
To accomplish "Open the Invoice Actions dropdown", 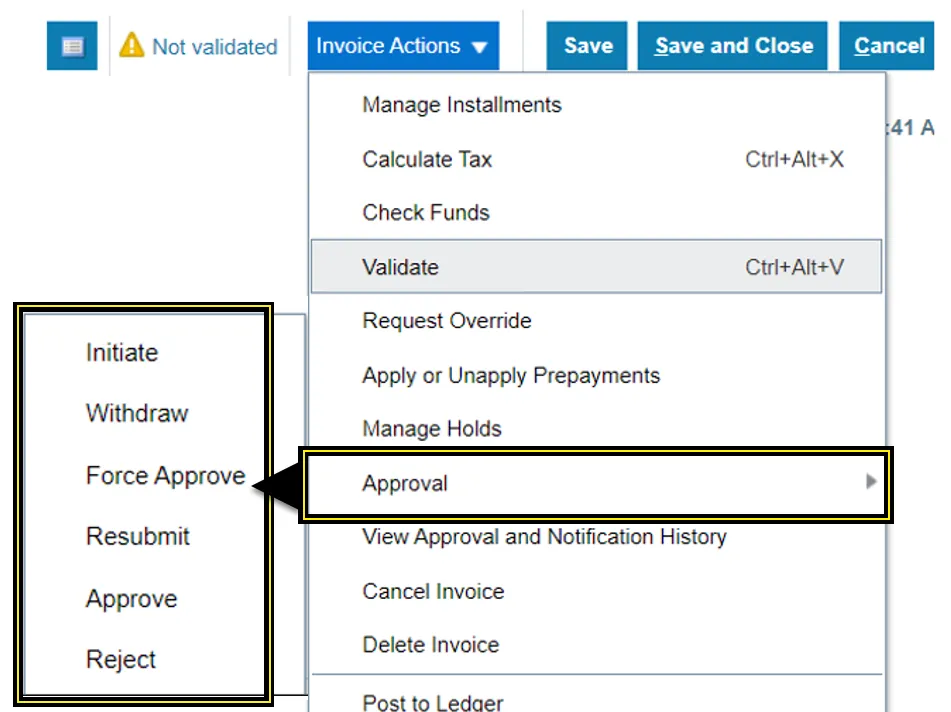I will [402, 46].
